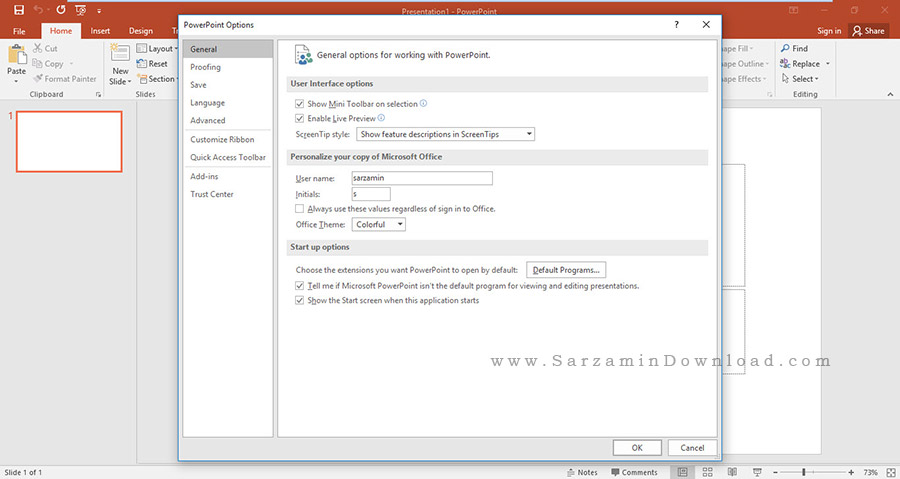Image resolution: width=900 pixels, height=479 pixels.
Task: Select Quick Access Toolbar category
Action: pos(227,157)
